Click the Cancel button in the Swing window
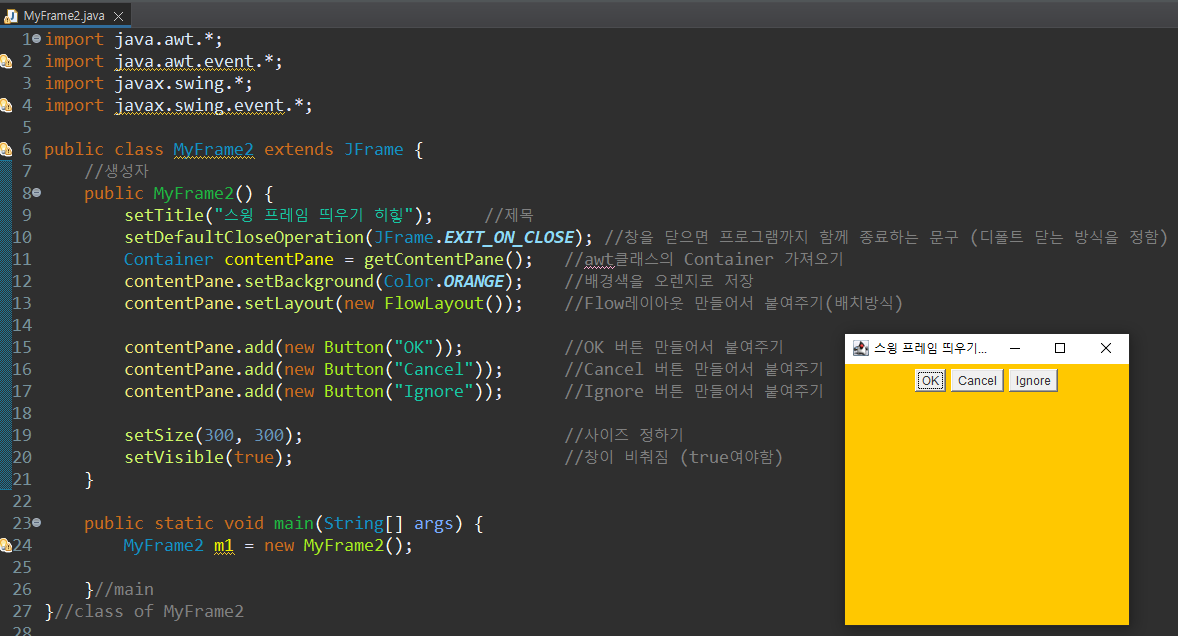This screenshot has height=636, width=1178. tap(977, 381)
